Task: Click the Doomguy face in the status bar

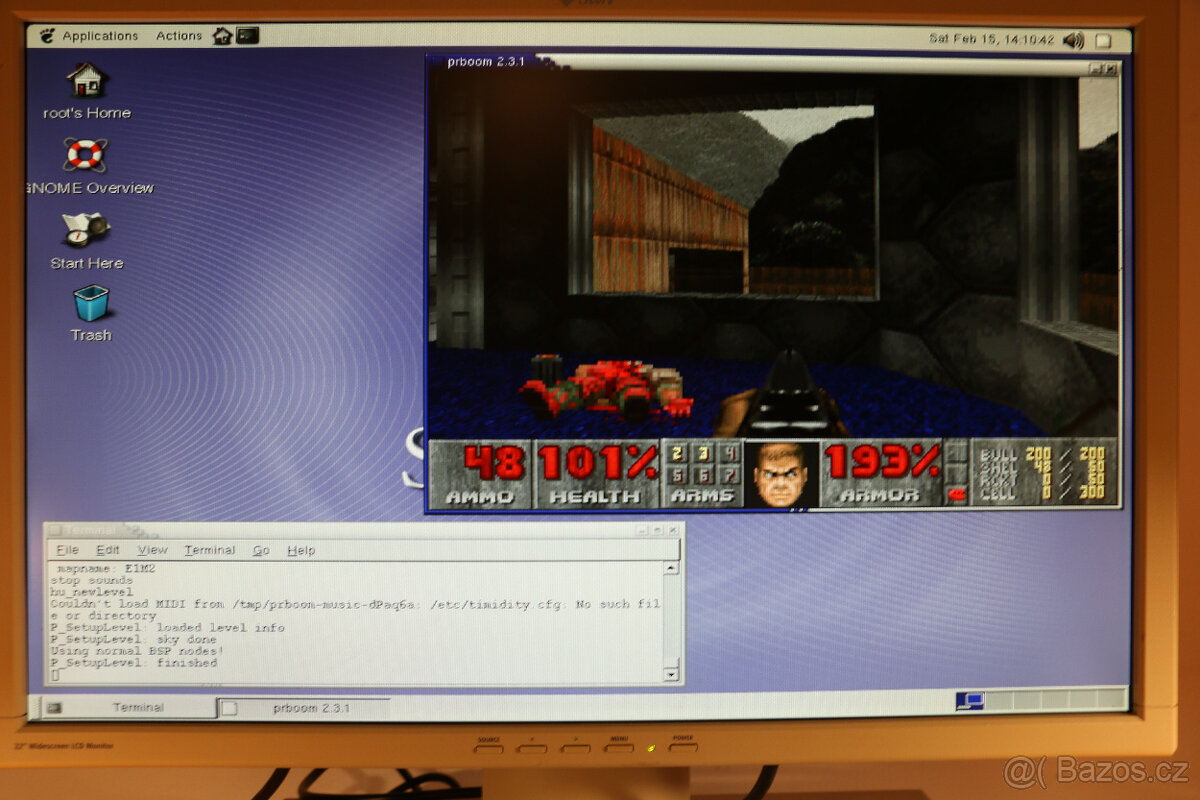Action: [x=781, y=474]
